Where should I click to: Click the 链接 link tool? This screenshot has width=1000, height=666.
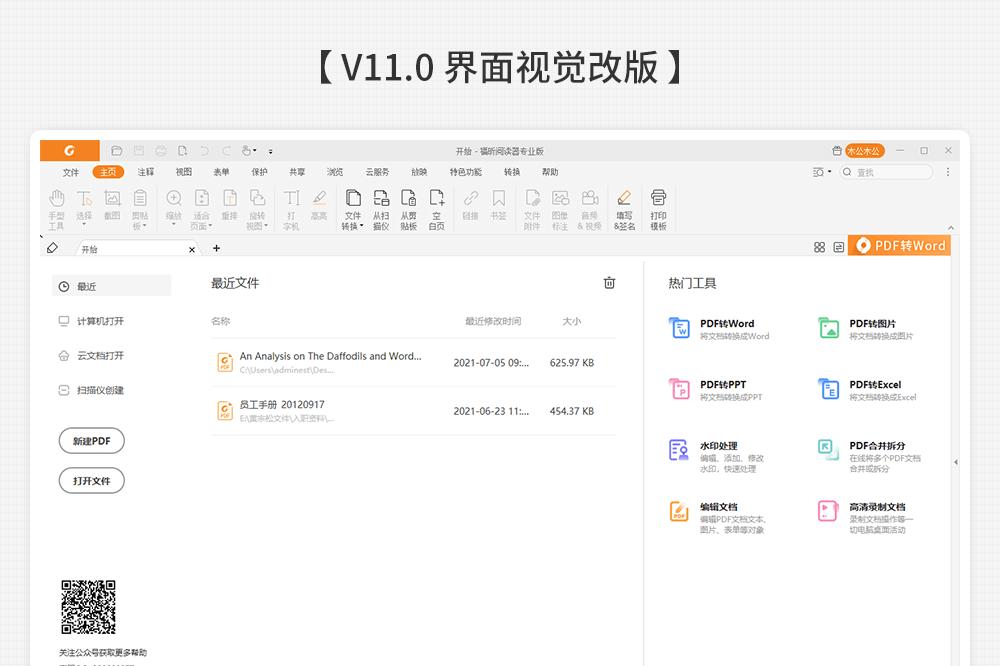click(471, 205)
